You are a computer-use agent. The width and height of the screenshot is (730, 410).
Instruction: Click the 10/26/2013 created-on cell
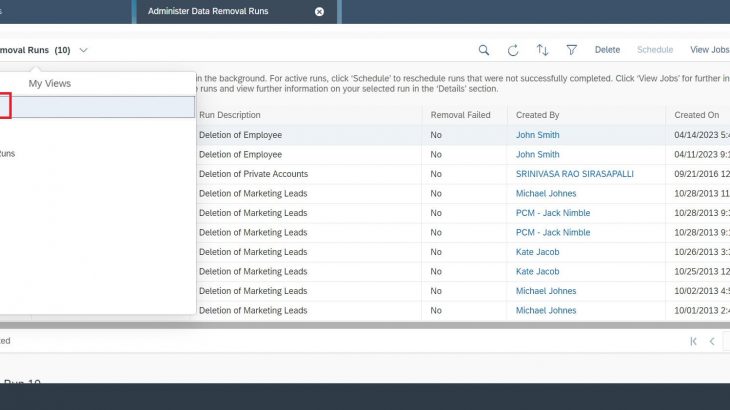tap(702, 252)
